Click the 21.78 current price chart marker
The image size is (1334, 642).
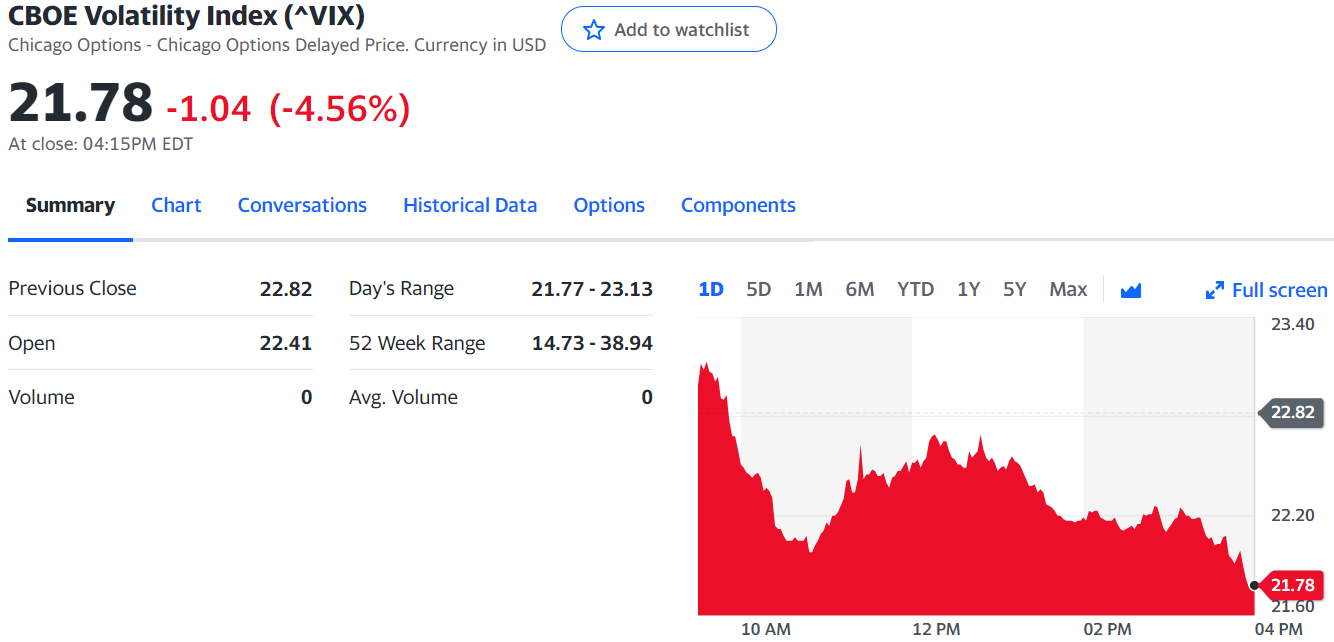point(1292,585)
